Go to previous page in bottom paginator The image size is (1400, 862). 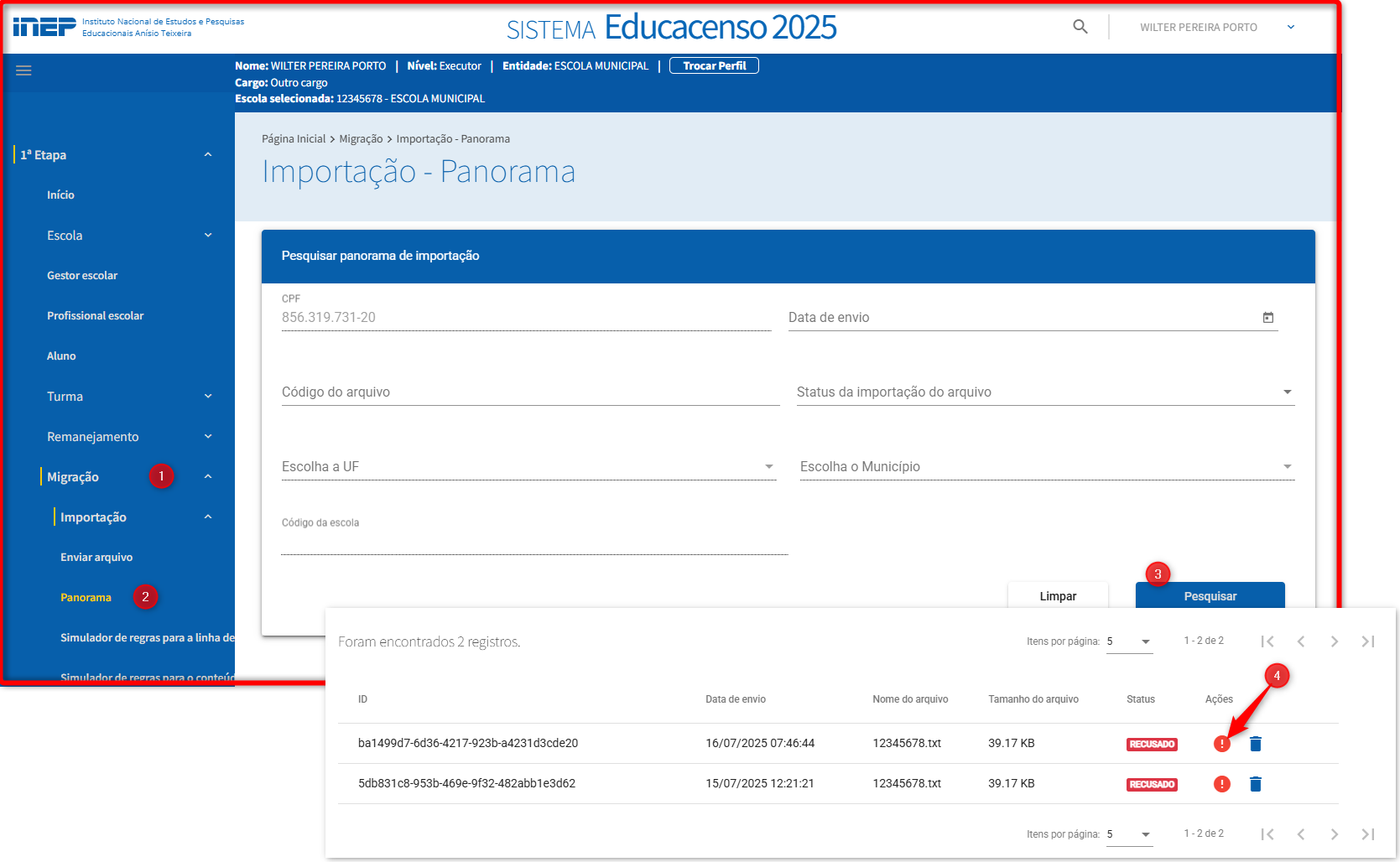click(1301, 834)
